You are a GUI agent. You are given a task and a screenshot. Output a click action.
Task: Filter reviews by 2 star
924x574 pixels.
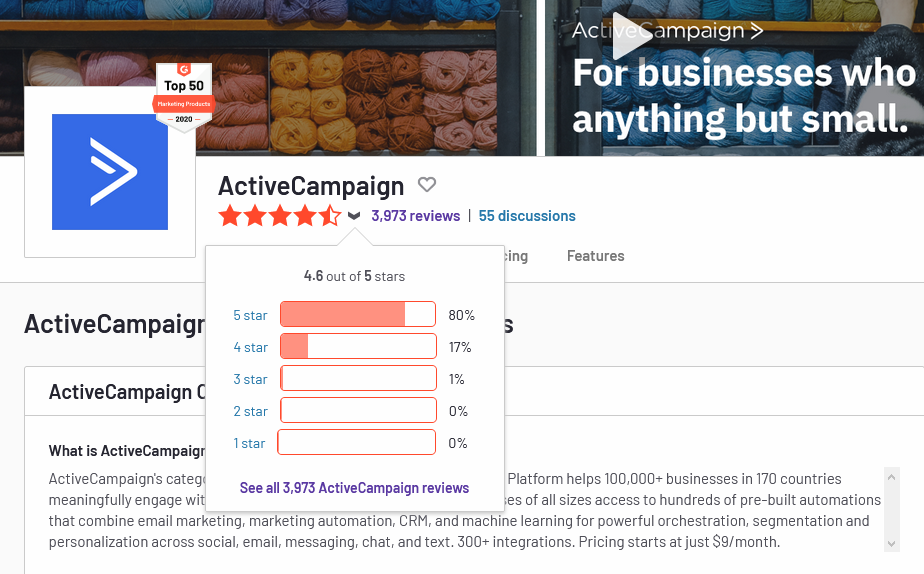coord(250,411)
